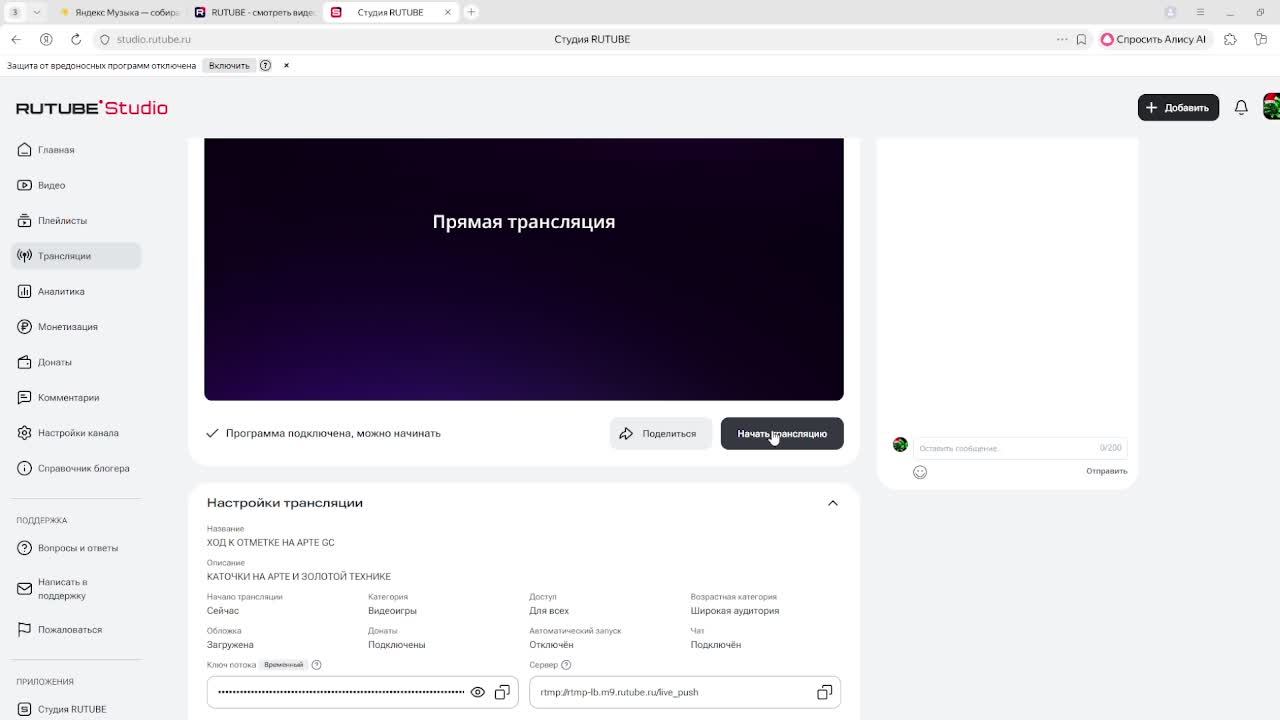Image resolution: width=1280 pixels, height=720 pixels.
Task: Click the help icon on the protection bar
Action: tap(265, 65)
